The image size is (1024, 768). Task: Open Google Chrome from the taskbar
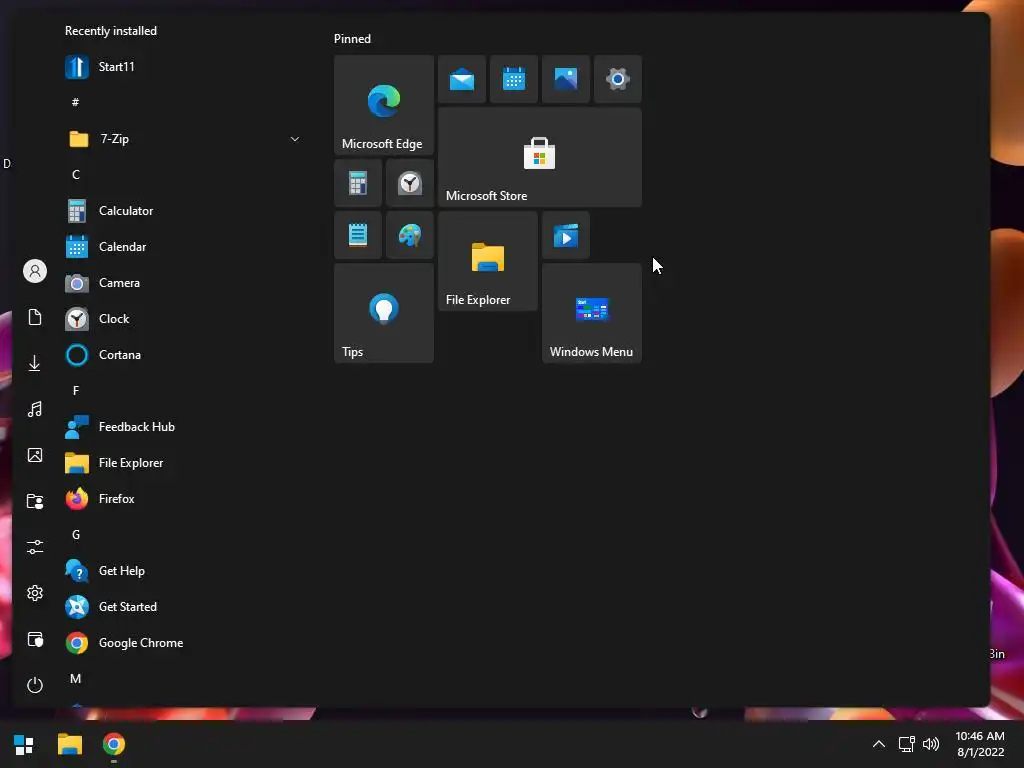114,744
